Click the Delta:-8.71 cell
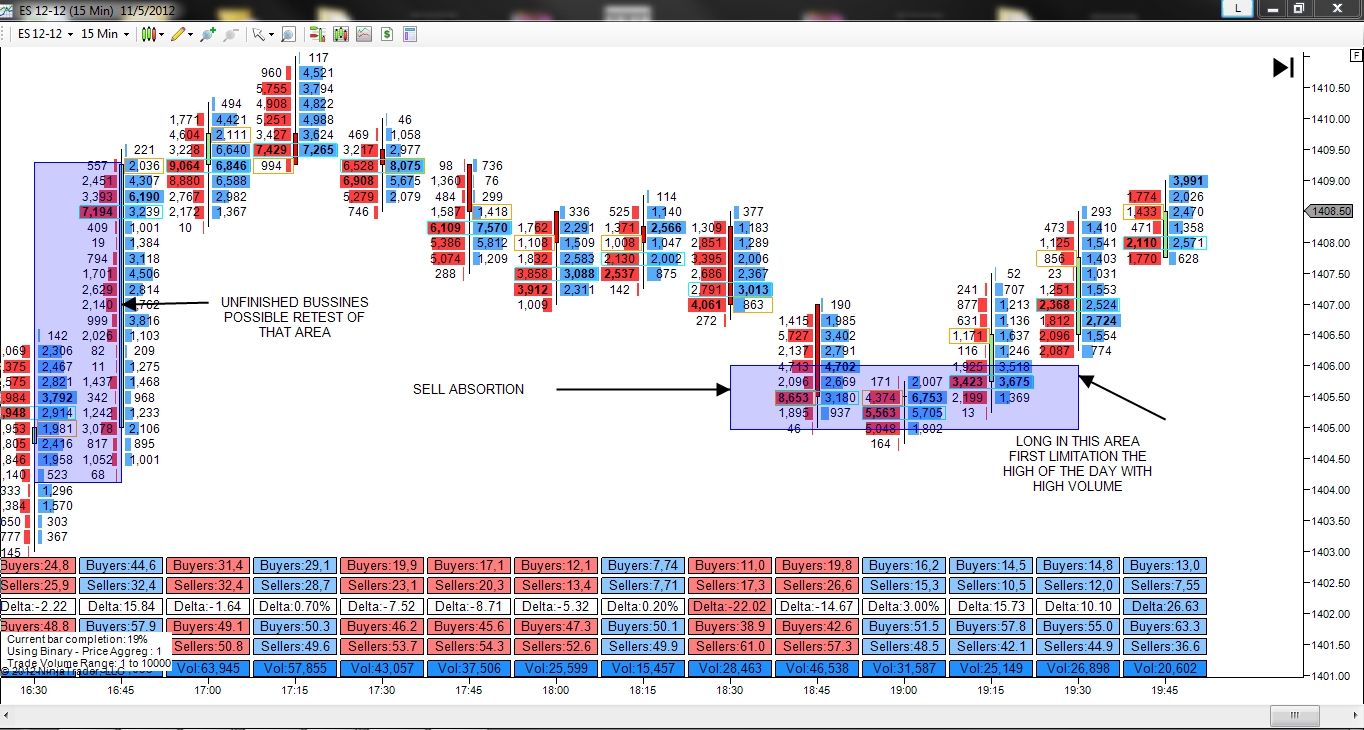 pyautogui.click(x=467, y=606)
